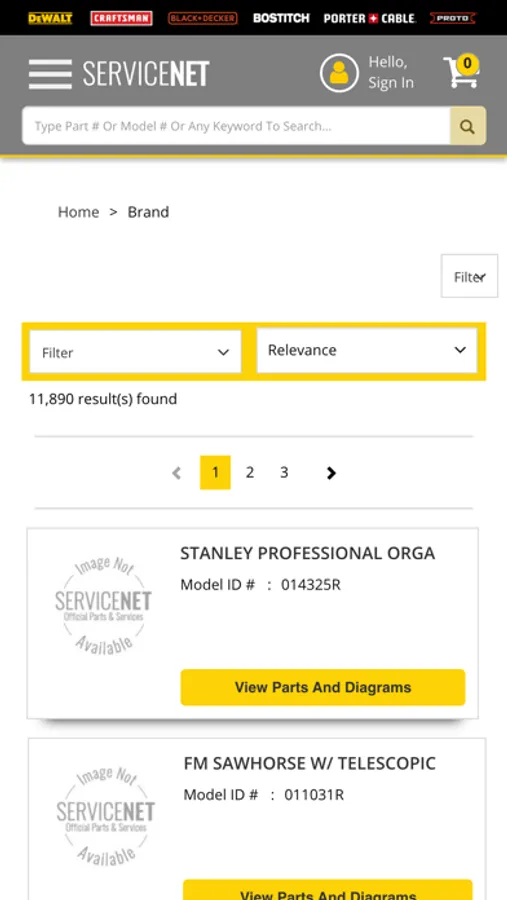Expand the Filter dropdown in yellow bar
Viewport: 507px width, 900px height.
pos(136,352)
